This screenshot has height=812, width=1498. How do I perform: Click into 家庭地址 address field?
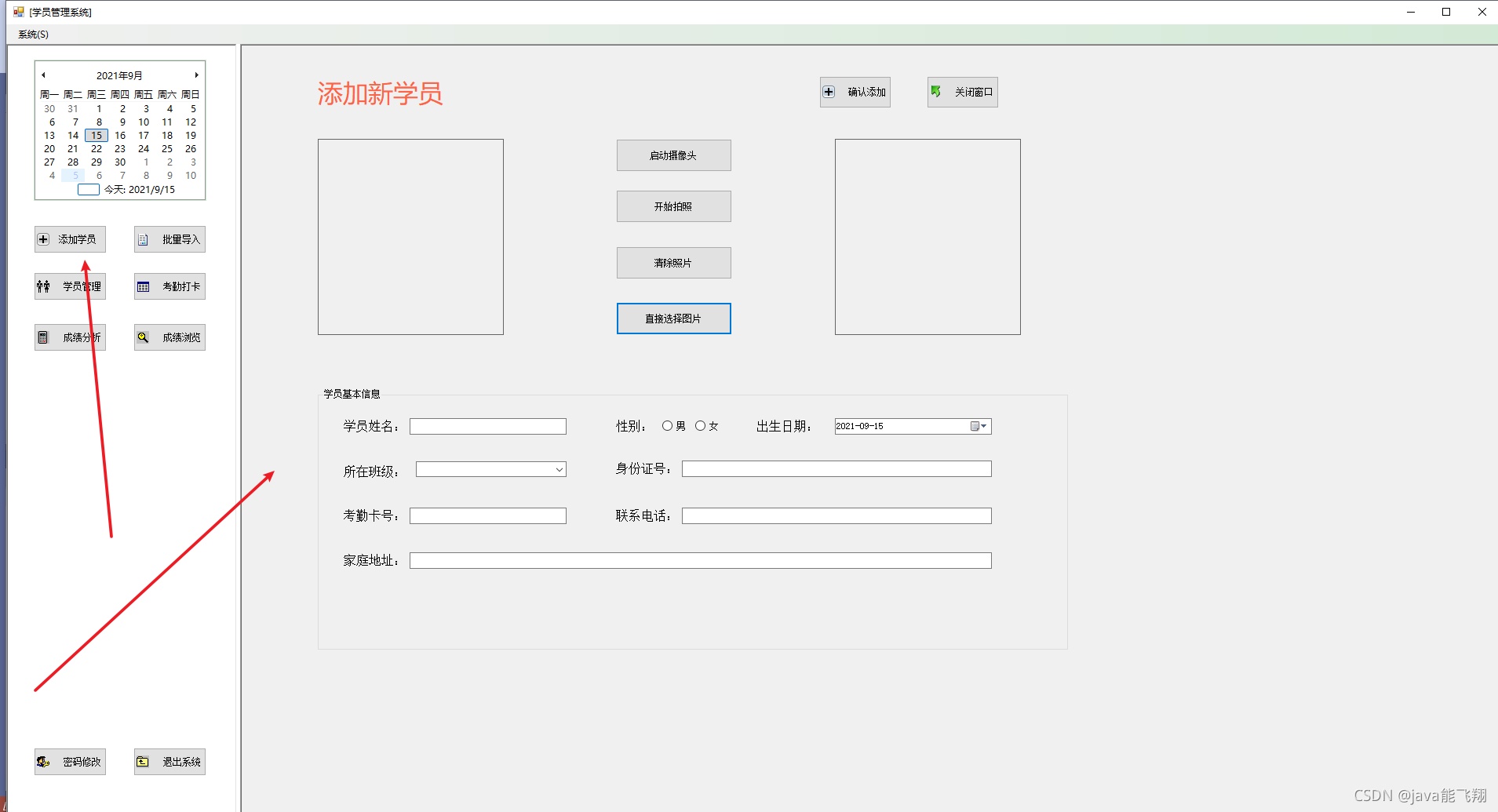pyautogui.click(x=700, y=560)
